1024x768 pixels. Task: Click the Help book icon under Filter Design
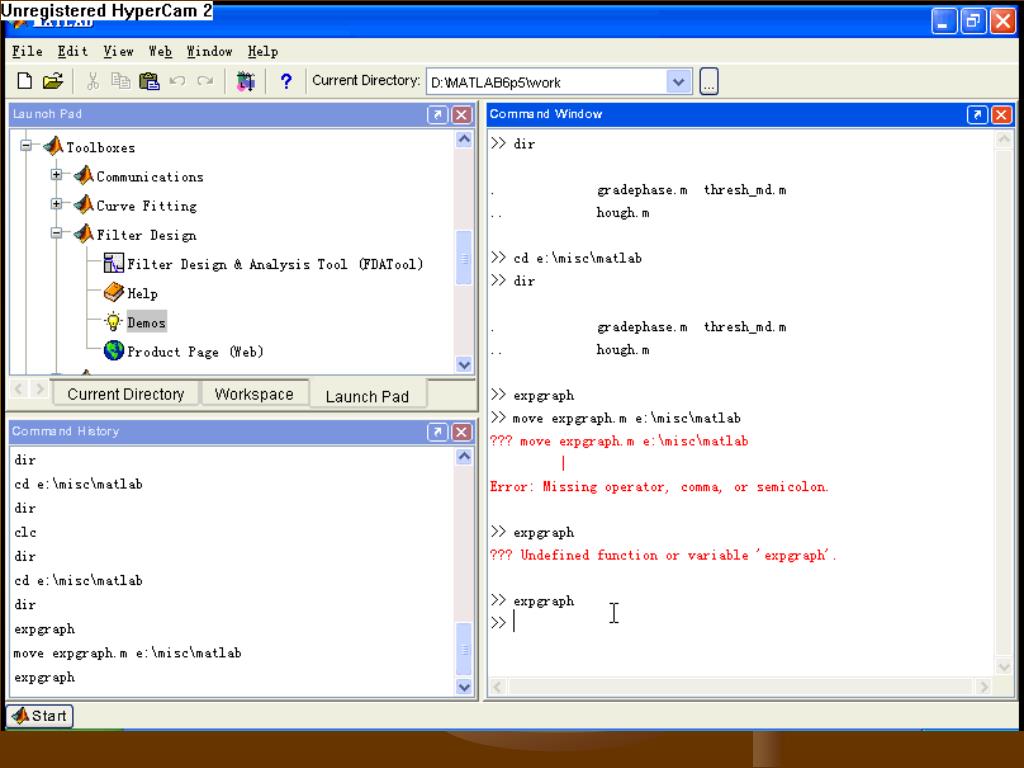tap(114, 292)
